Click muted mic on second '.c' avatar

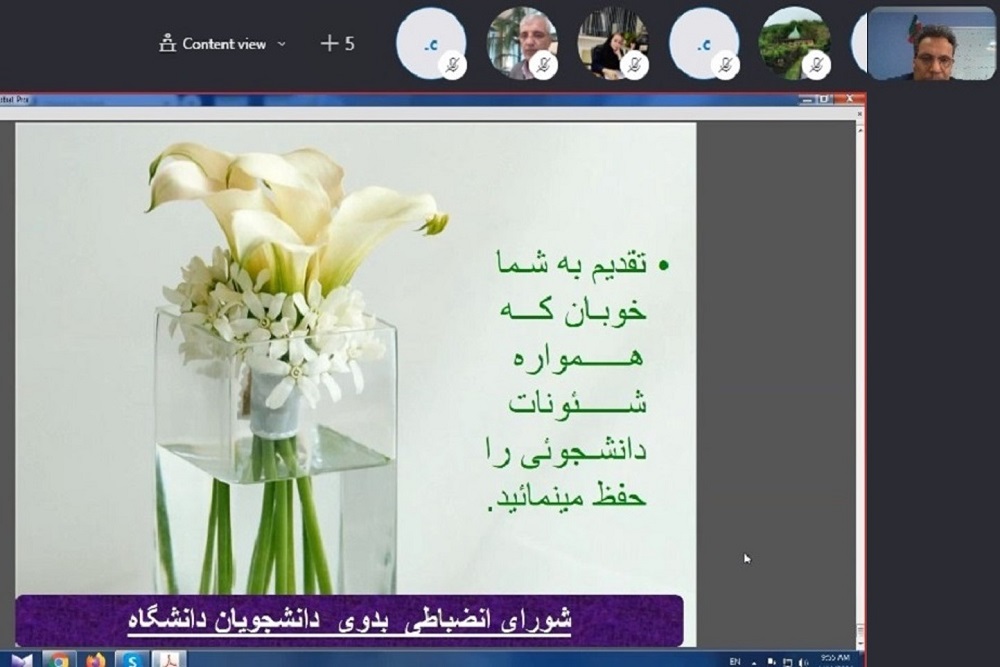(725, 66)
